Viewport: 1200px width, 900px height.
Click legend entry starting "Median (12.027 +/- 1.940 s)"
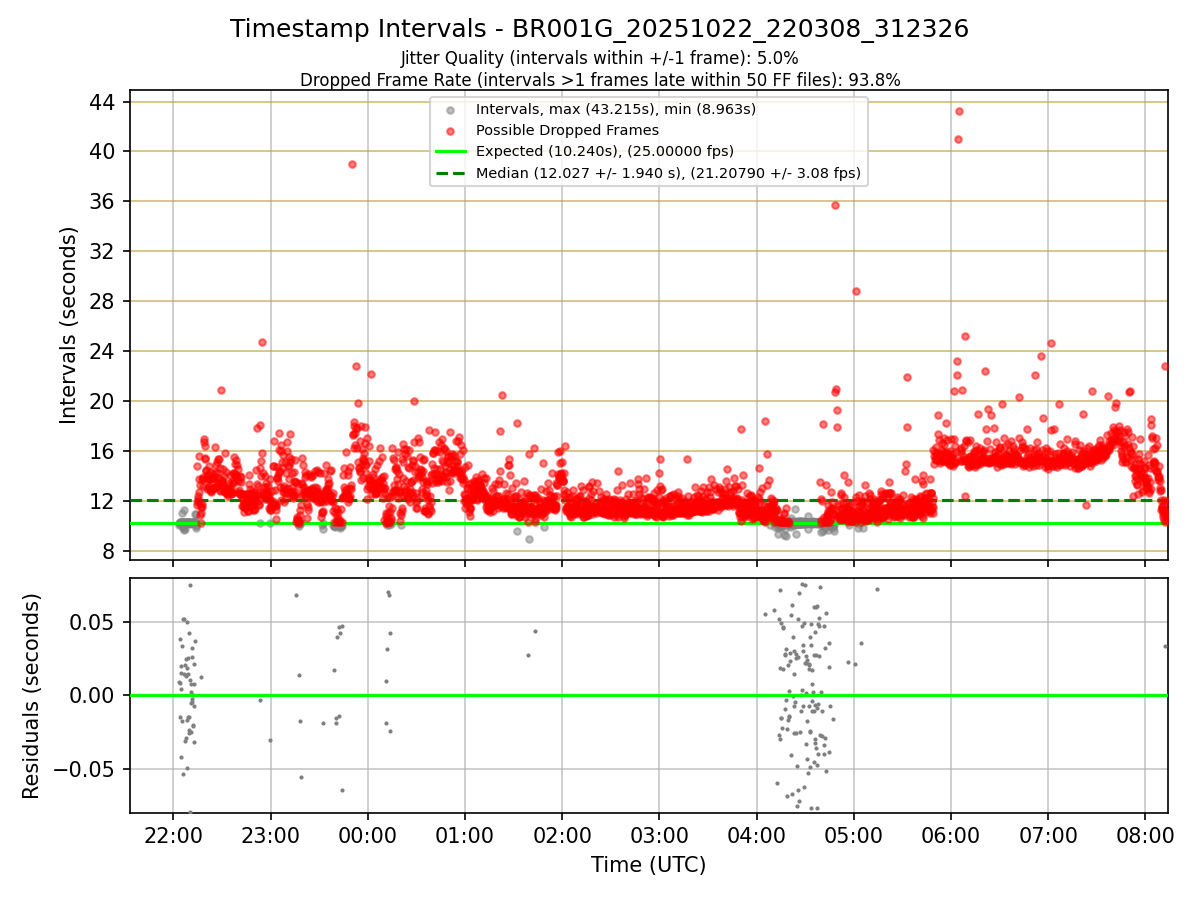668,173
